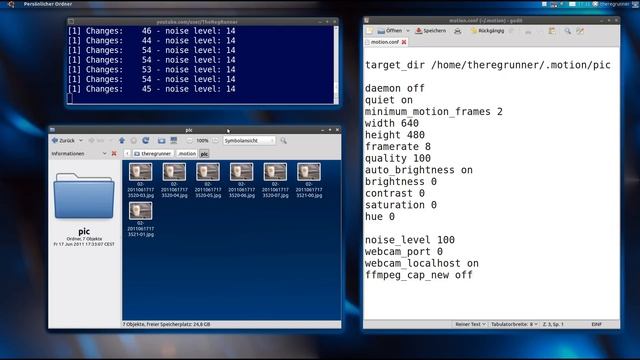Viewport: 640px width, 360px height.
Task: Click the large pic folder icon in sidebar
Action: point(84,196)
